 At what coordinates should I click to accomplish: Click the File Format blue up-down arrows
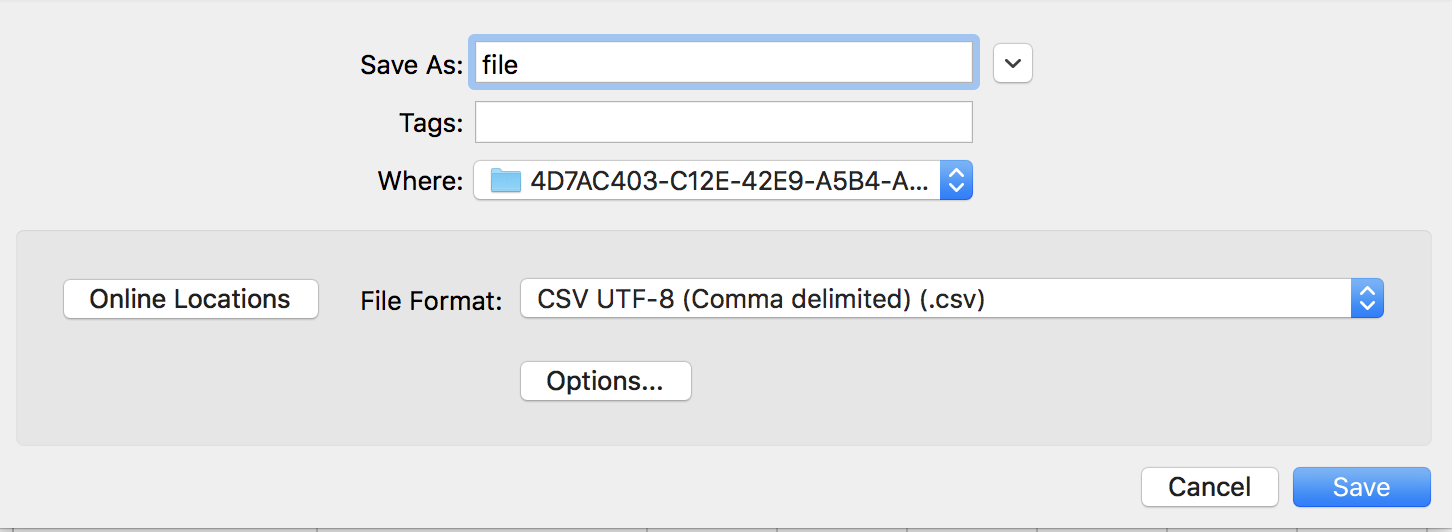click(x=1367, y=298)
